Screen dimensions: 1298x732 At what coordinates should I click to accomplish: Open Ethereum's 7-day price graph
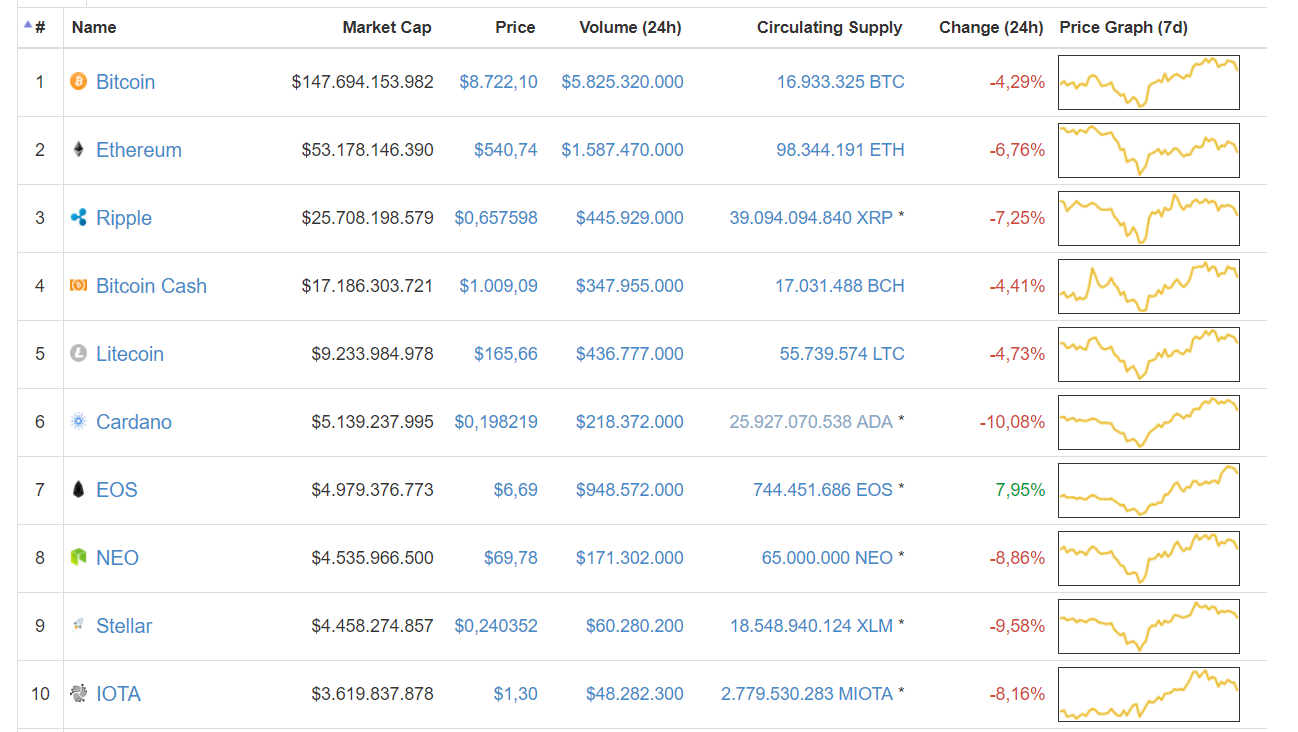tap(1149, 150)
